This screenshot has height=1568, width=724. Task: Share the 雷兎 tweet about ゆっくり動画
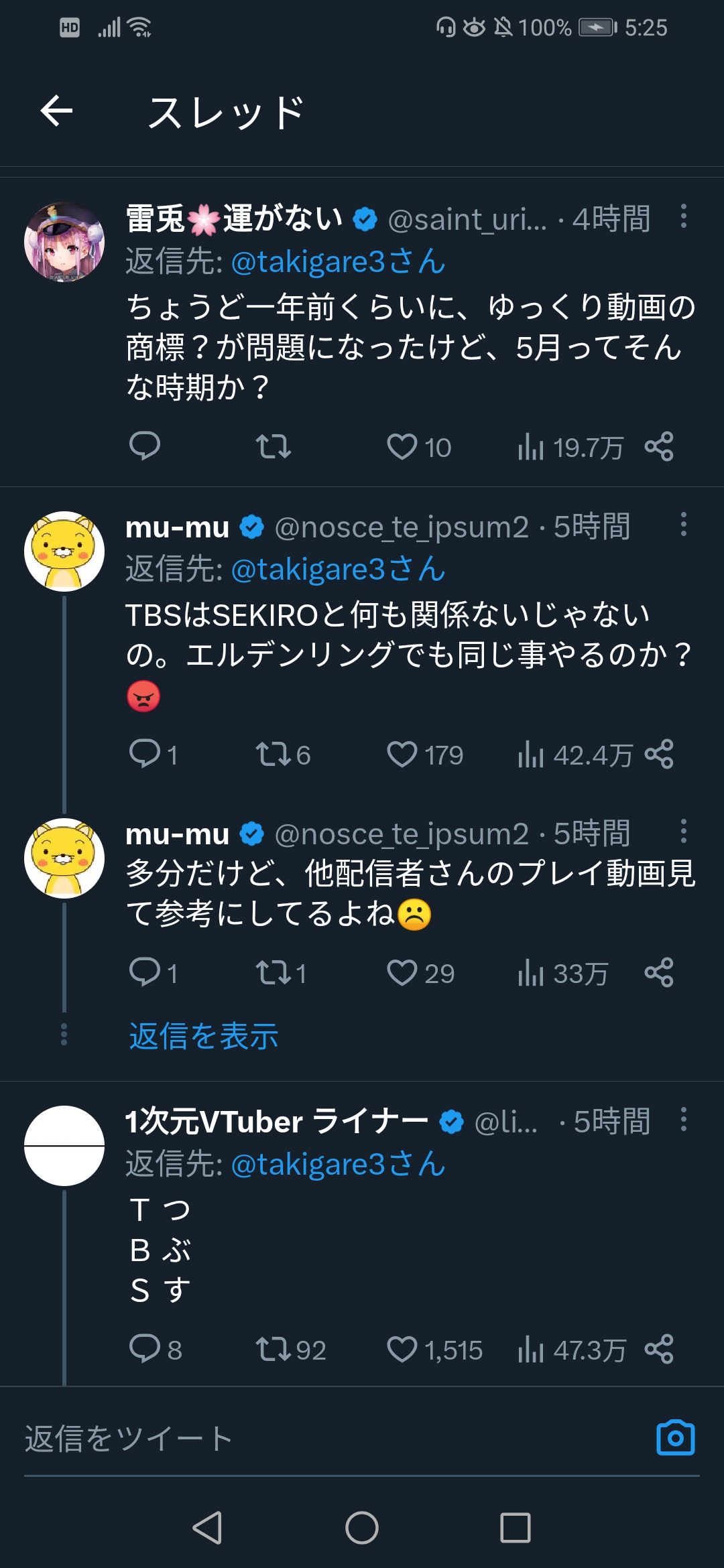coord(659,447)
